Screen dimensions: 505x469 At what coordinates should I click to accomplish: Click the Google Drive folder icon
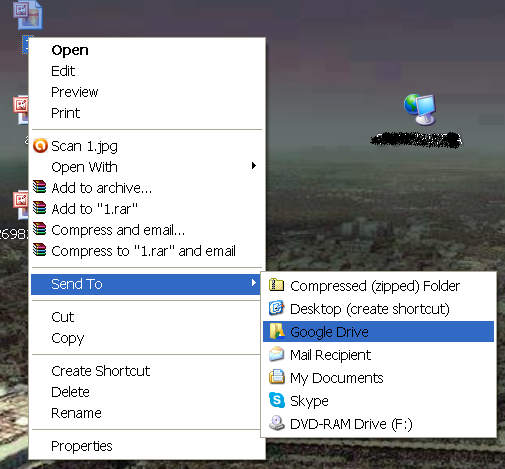point(277,331)
